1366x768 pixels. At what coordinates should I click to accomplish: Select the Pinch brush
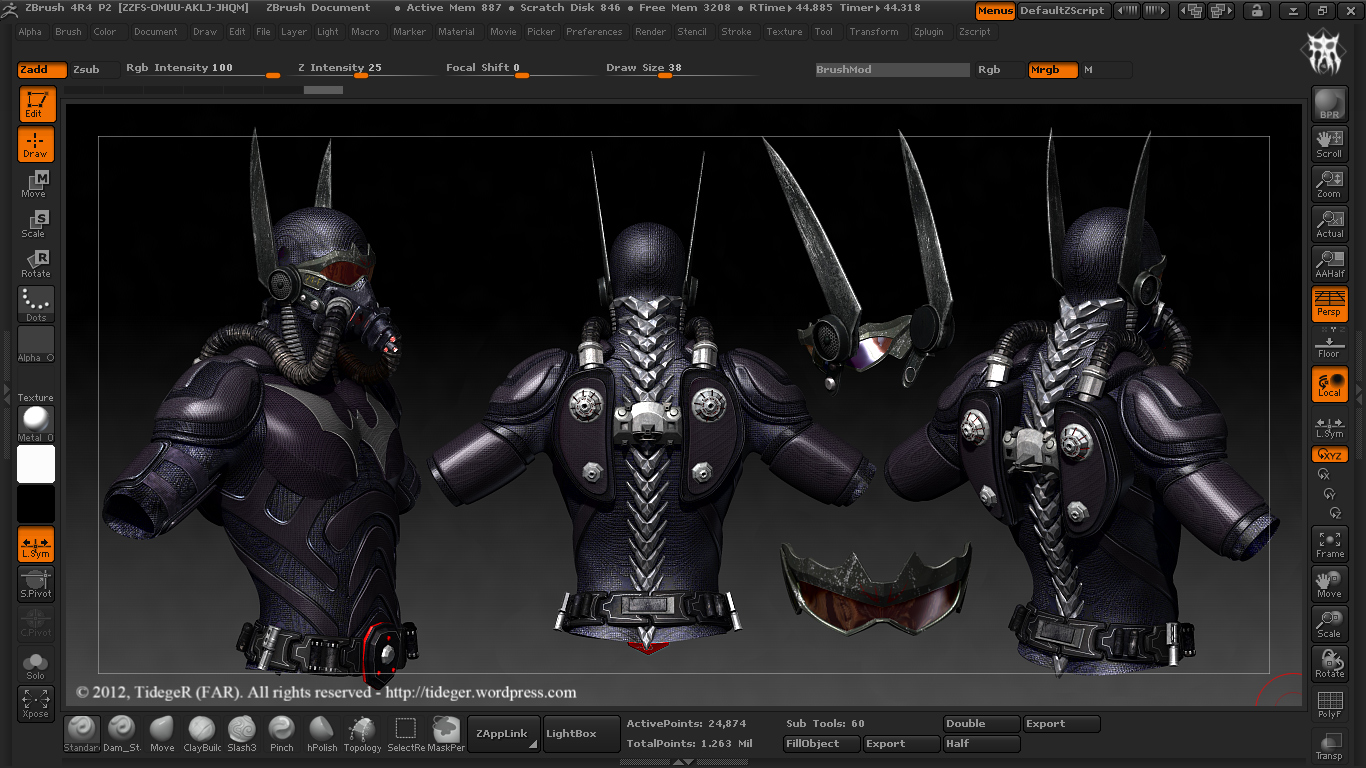pyautogui.click(x=282, y=734)
